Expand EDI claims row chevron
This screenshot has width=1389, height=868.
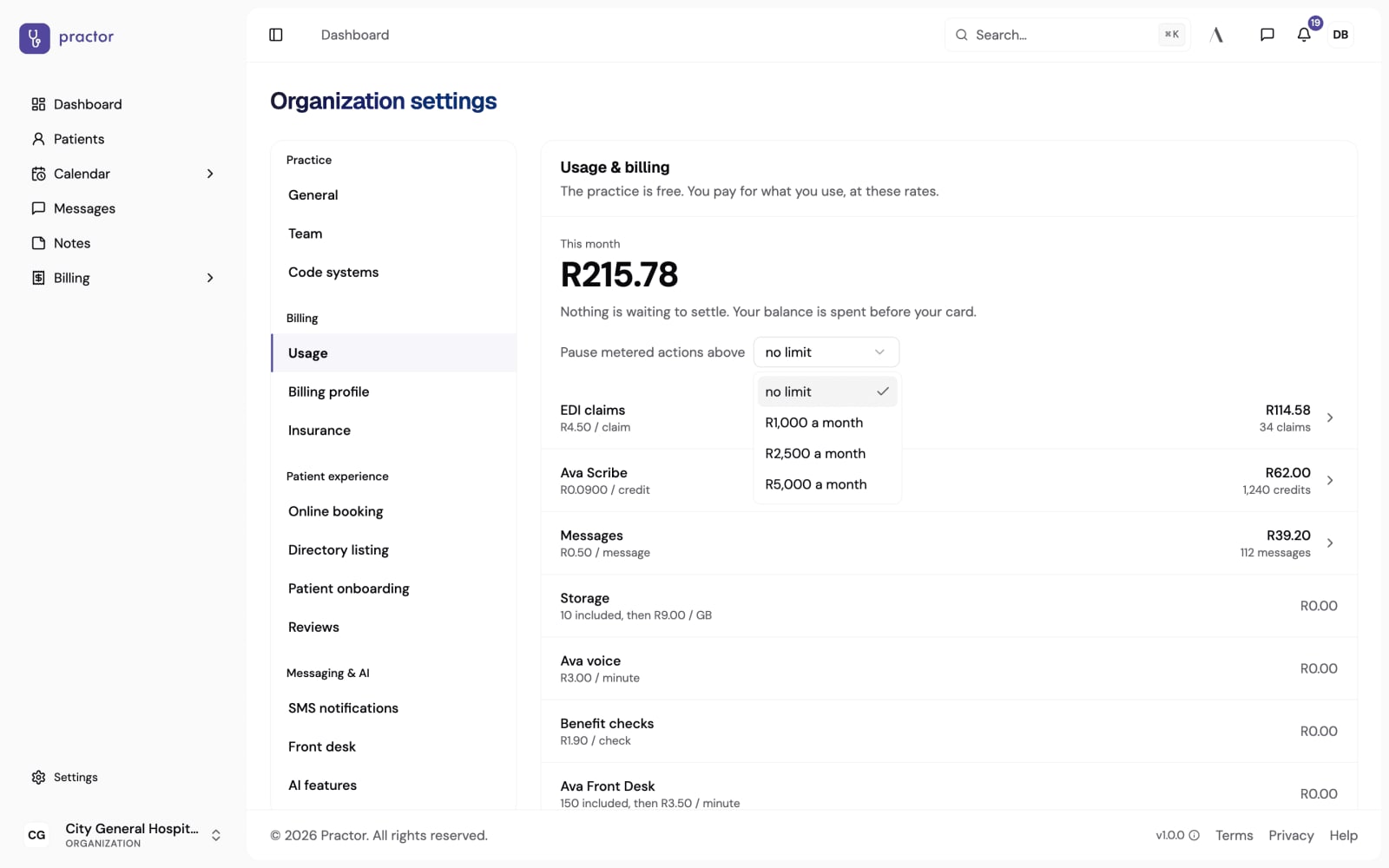(x=1330, y=418)
